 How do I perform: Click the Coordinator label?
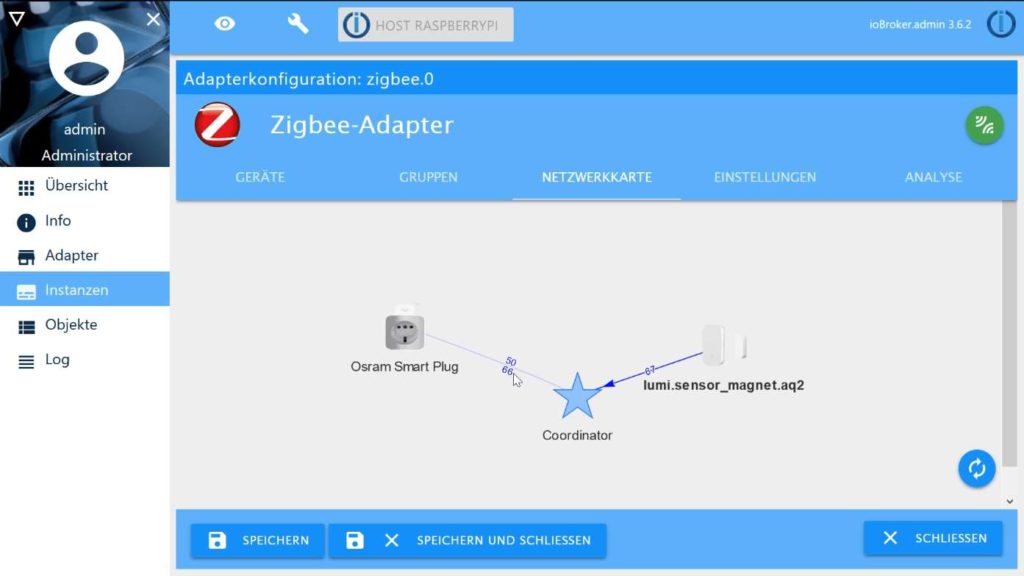577,436
